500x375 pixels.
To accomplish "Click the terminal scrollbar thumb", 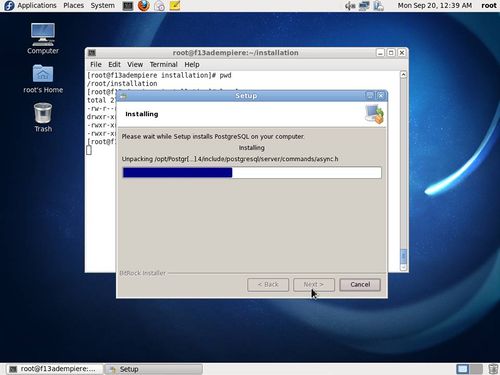I will click(403, 256).
